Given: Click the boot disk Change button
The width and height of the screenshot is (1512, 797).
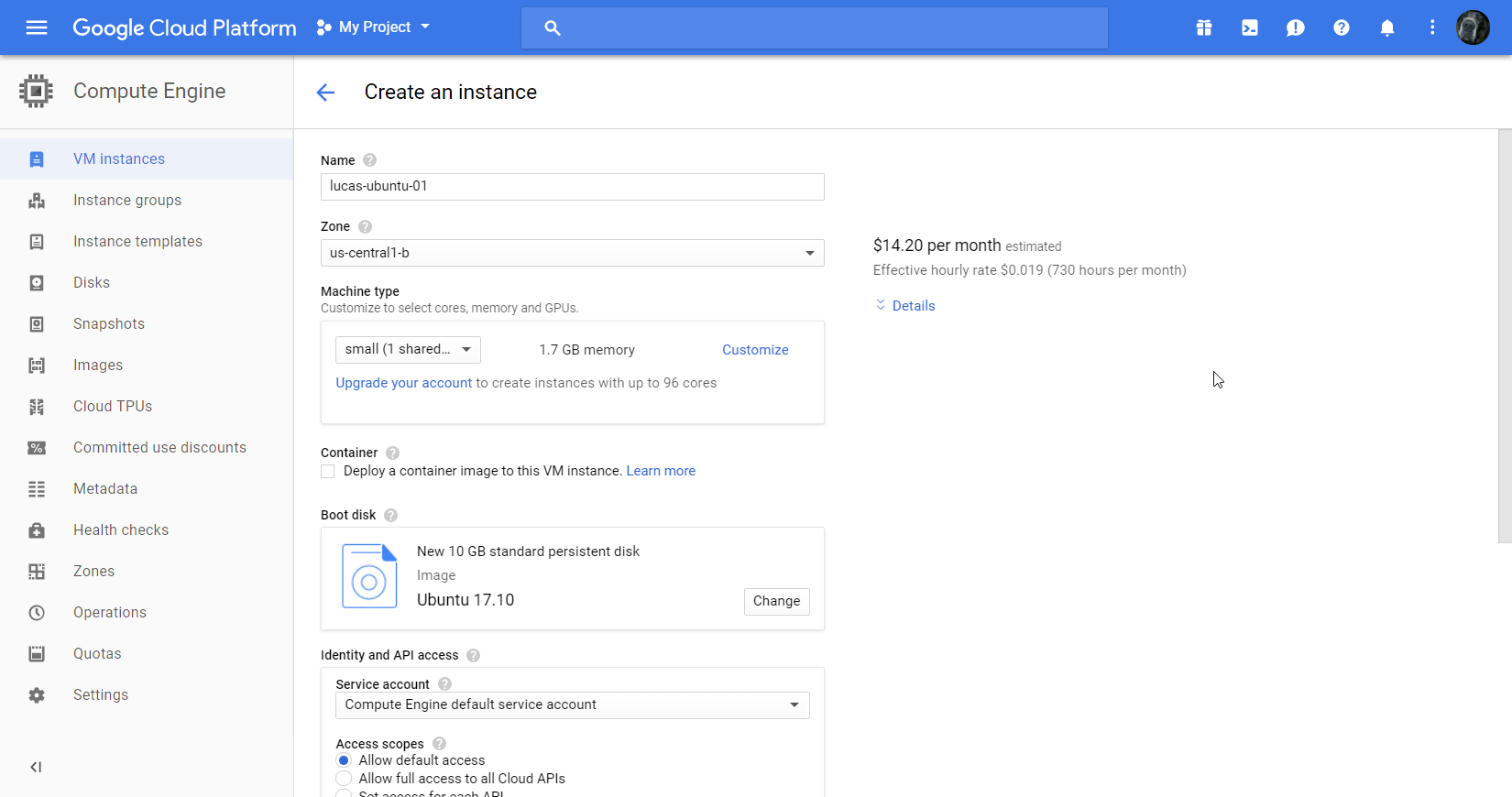Looking at the screenshot, I should 776,601.
